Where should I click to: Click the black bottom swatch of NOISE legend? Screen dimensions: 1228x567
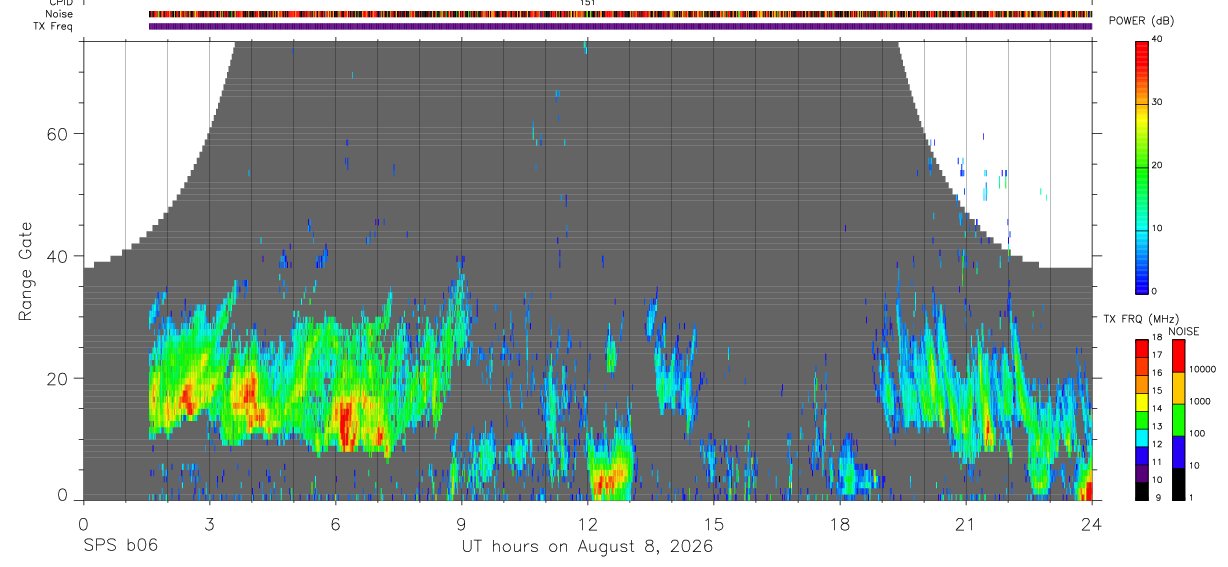tap(1177, 484)
